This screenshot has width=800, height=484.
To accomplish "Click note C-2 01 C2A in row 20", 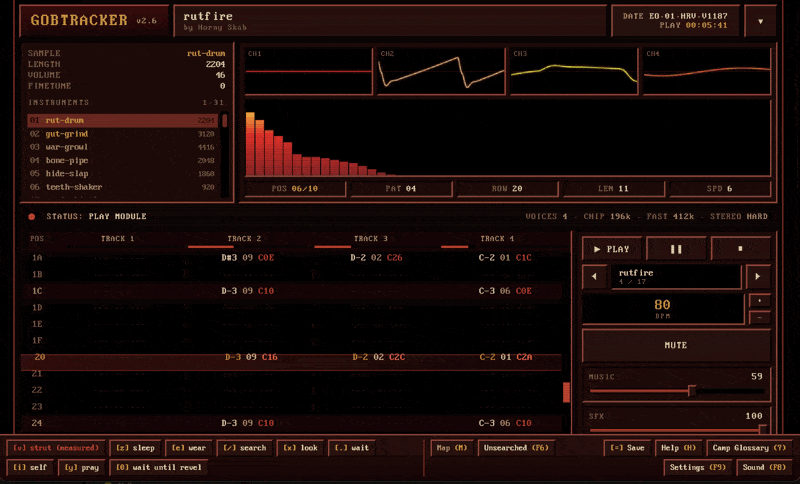I will point(506,357).
